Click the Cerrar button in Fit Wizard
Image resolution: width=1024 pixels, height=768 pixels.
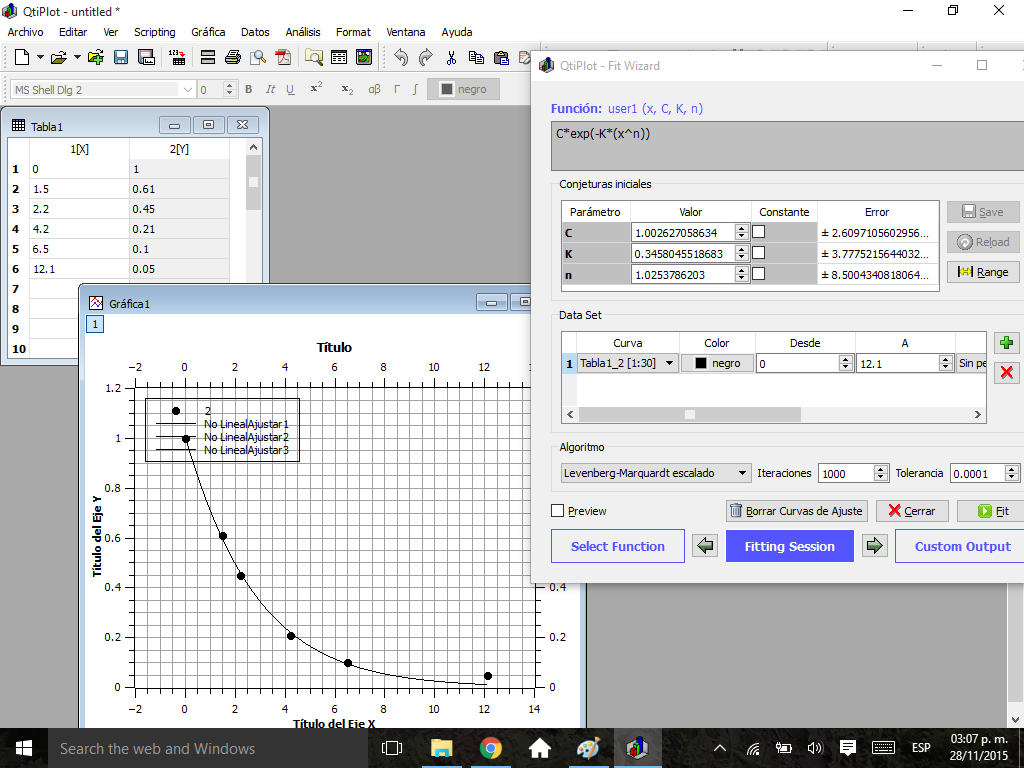point(912,511)
